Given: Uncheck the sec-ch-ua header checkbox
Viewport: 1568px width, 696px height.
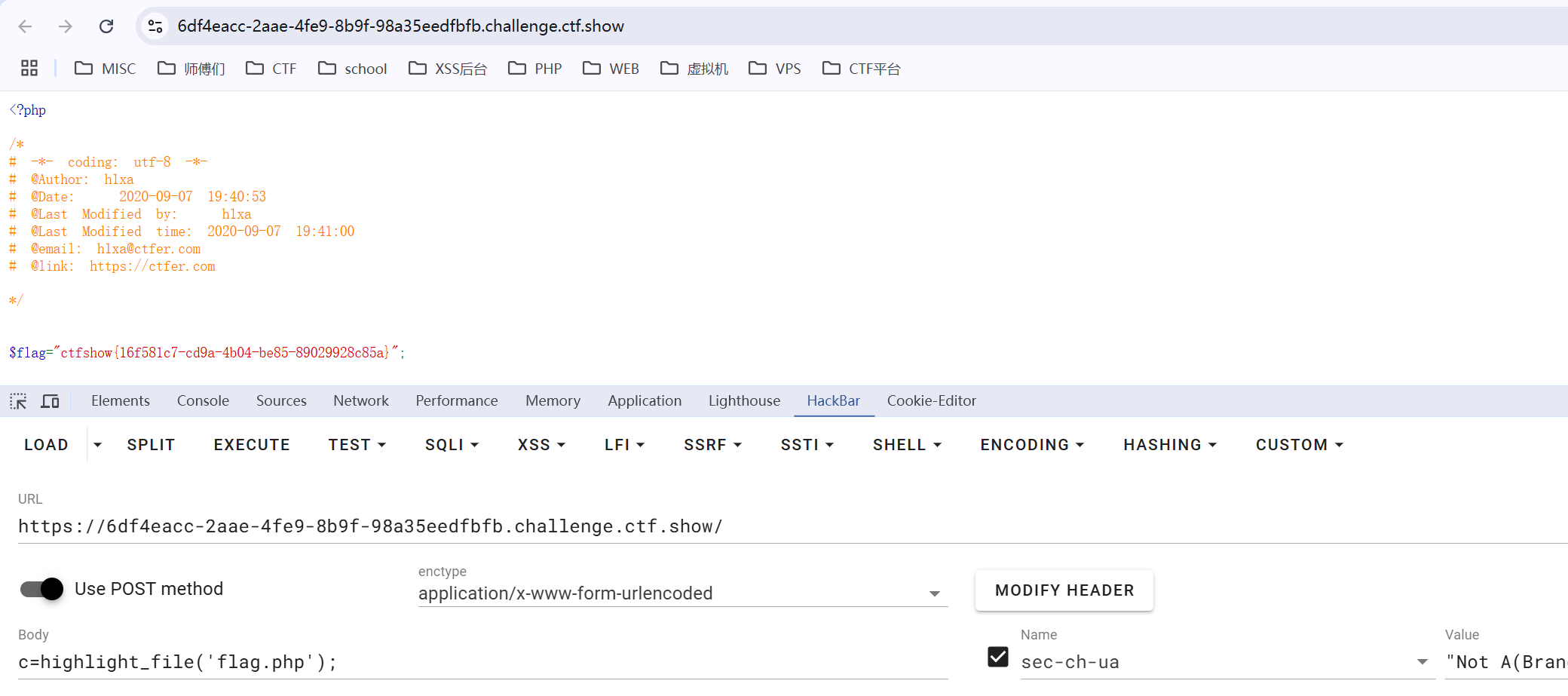Looking at the screenshot, I should tap(997, 657).
